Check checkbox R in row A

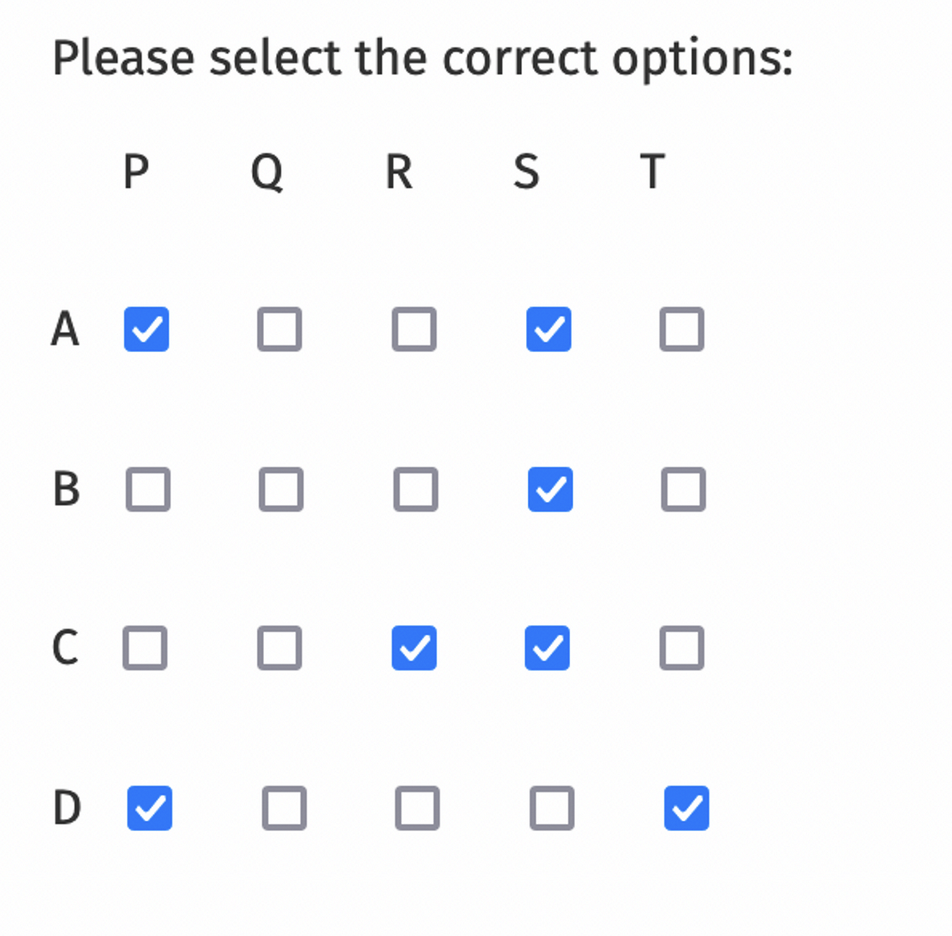point(415,330)
